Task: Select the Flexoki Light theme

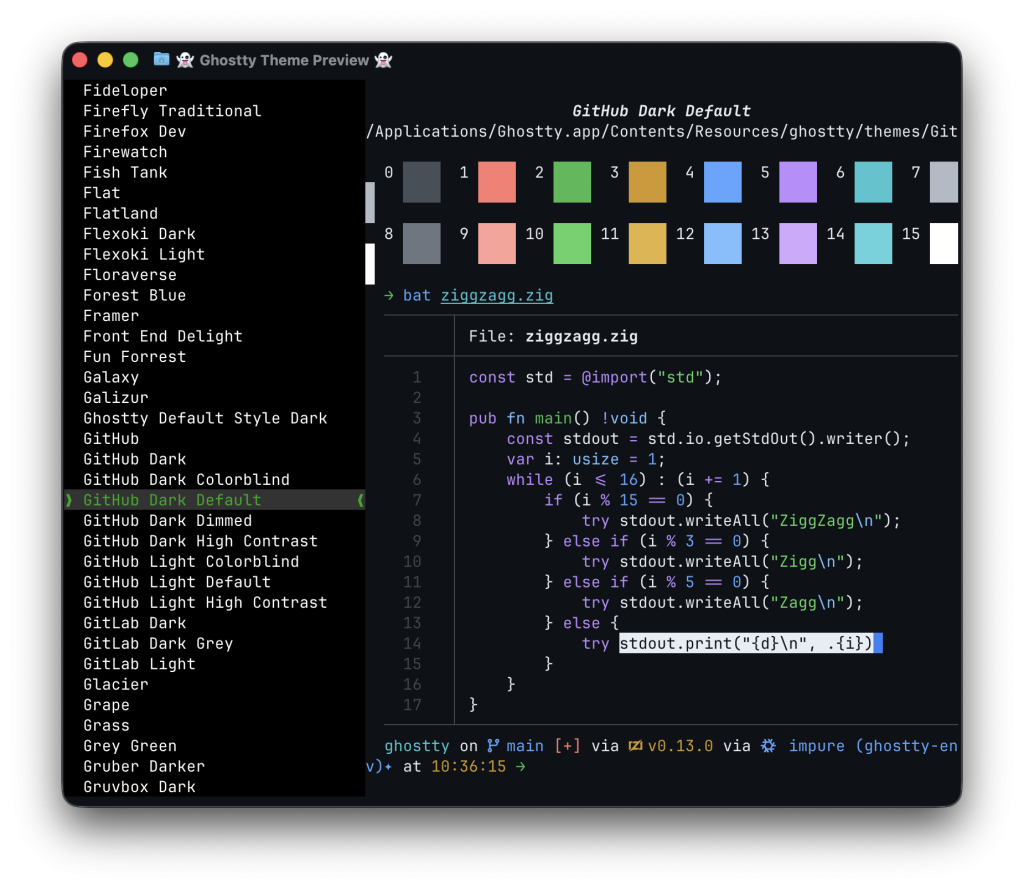Action: click(x=144, y=255)
